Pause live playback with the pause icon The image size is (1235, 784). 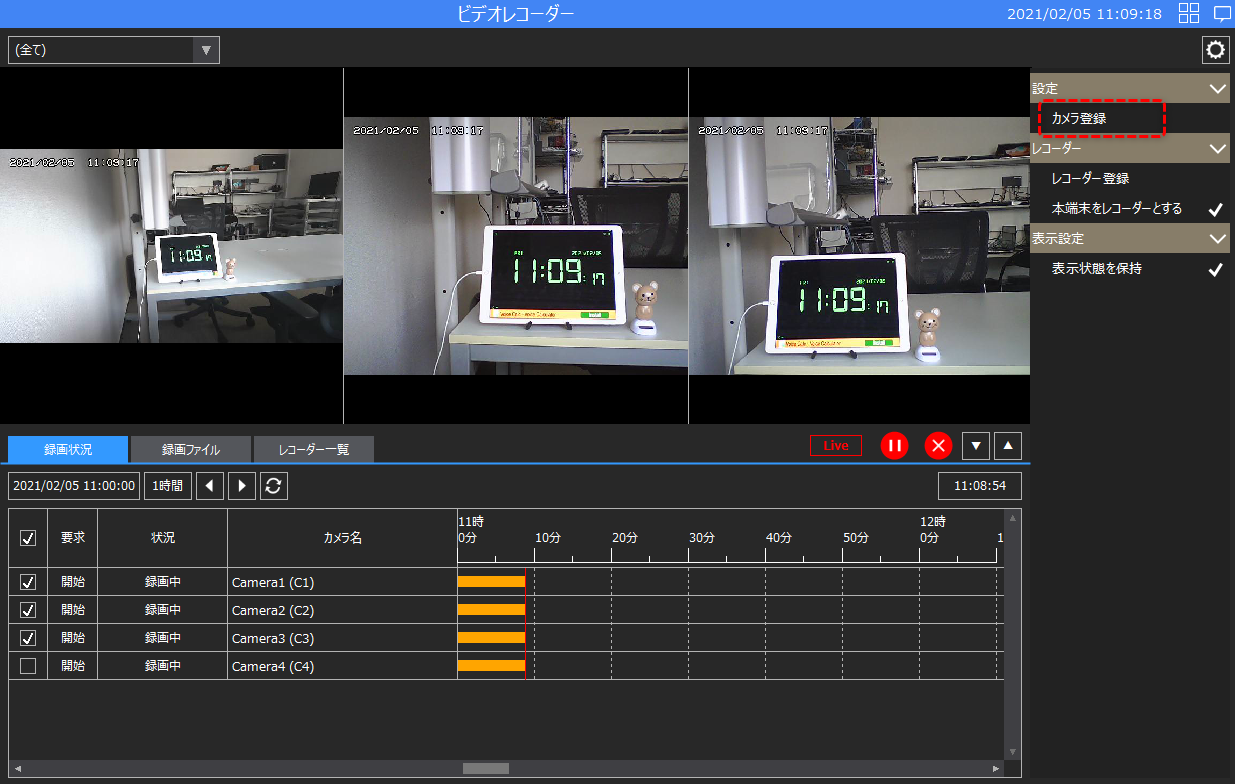point(894,445)
